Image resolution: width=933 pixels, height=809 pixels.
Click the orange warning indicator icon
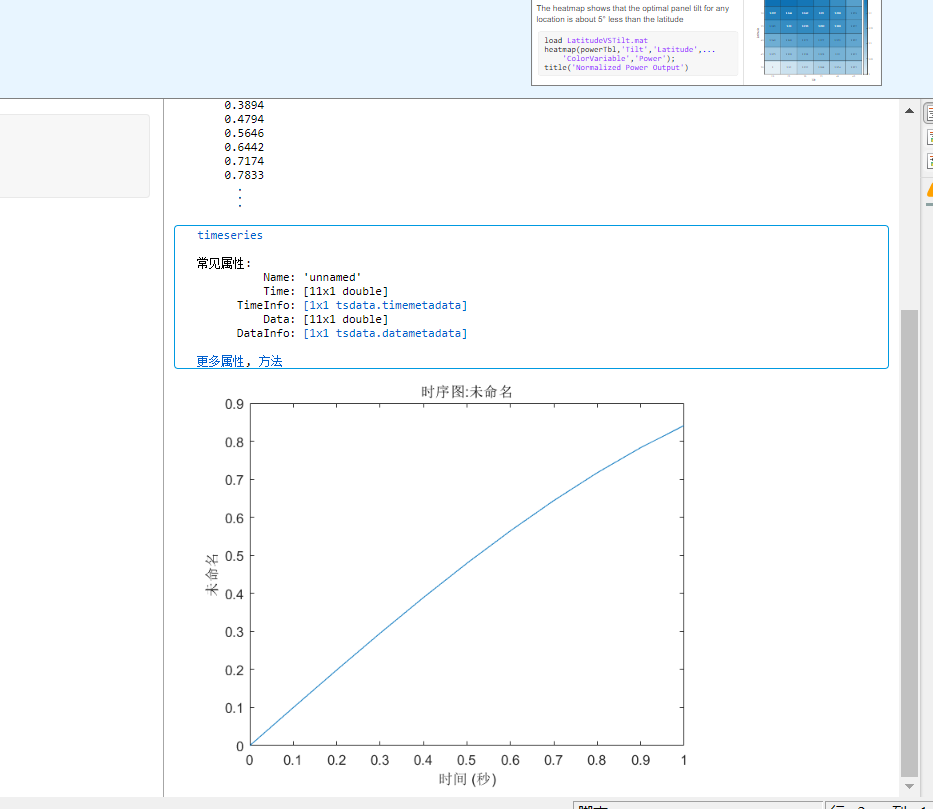929,190
